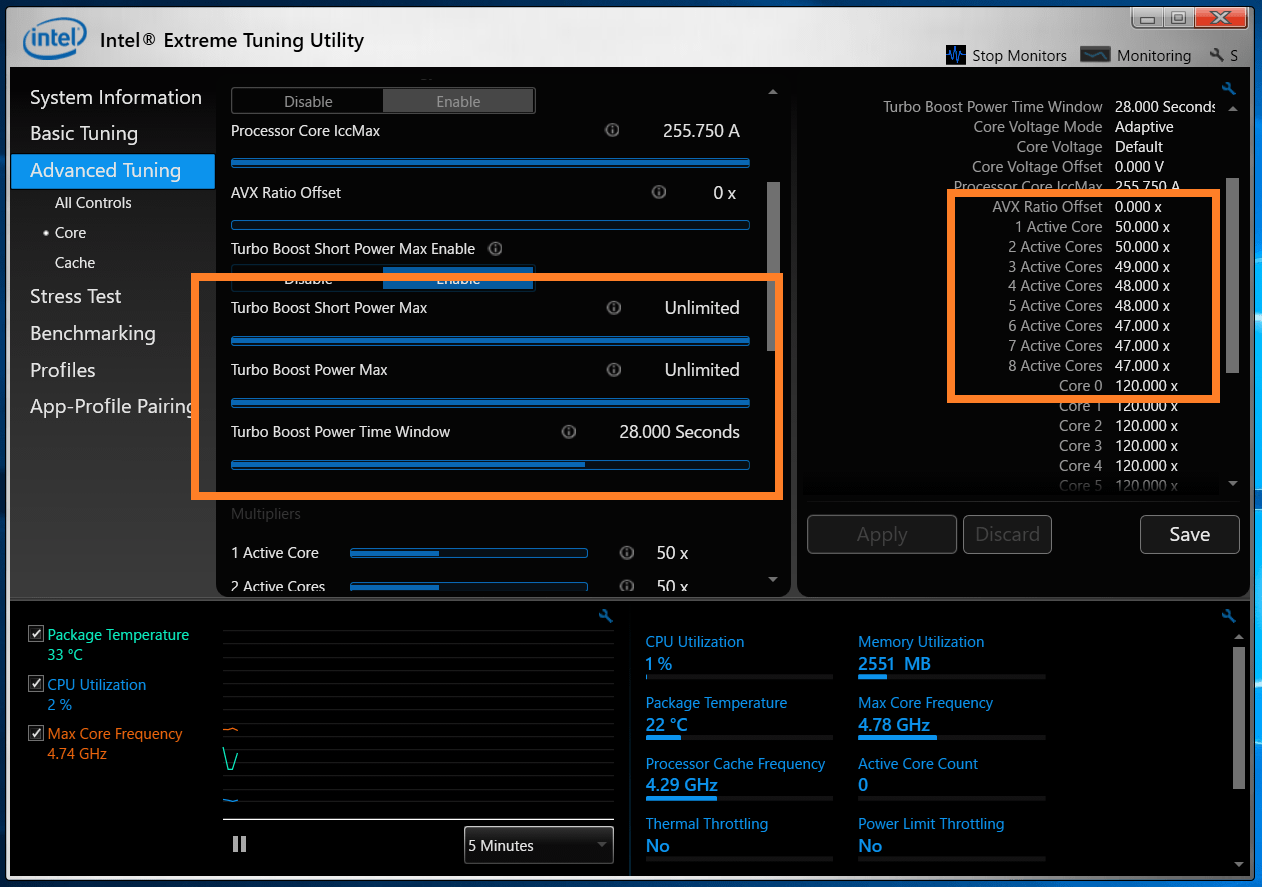Click the Discard button
Screen dimensions: 1262x887
coord(1008,534)
